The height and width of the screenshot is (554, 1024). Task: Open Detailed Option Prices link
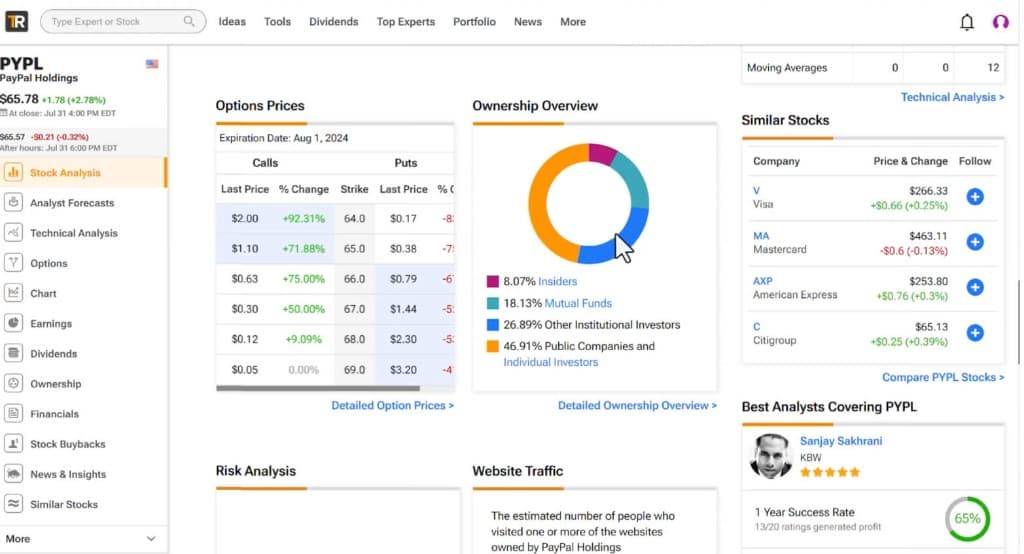(392, 405)
